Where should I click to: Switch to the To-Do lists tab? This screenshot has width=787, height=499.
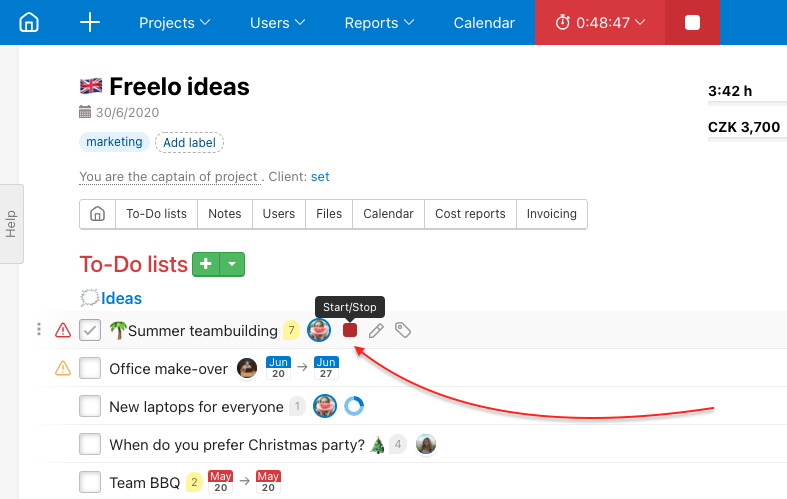tap(157, 214)
